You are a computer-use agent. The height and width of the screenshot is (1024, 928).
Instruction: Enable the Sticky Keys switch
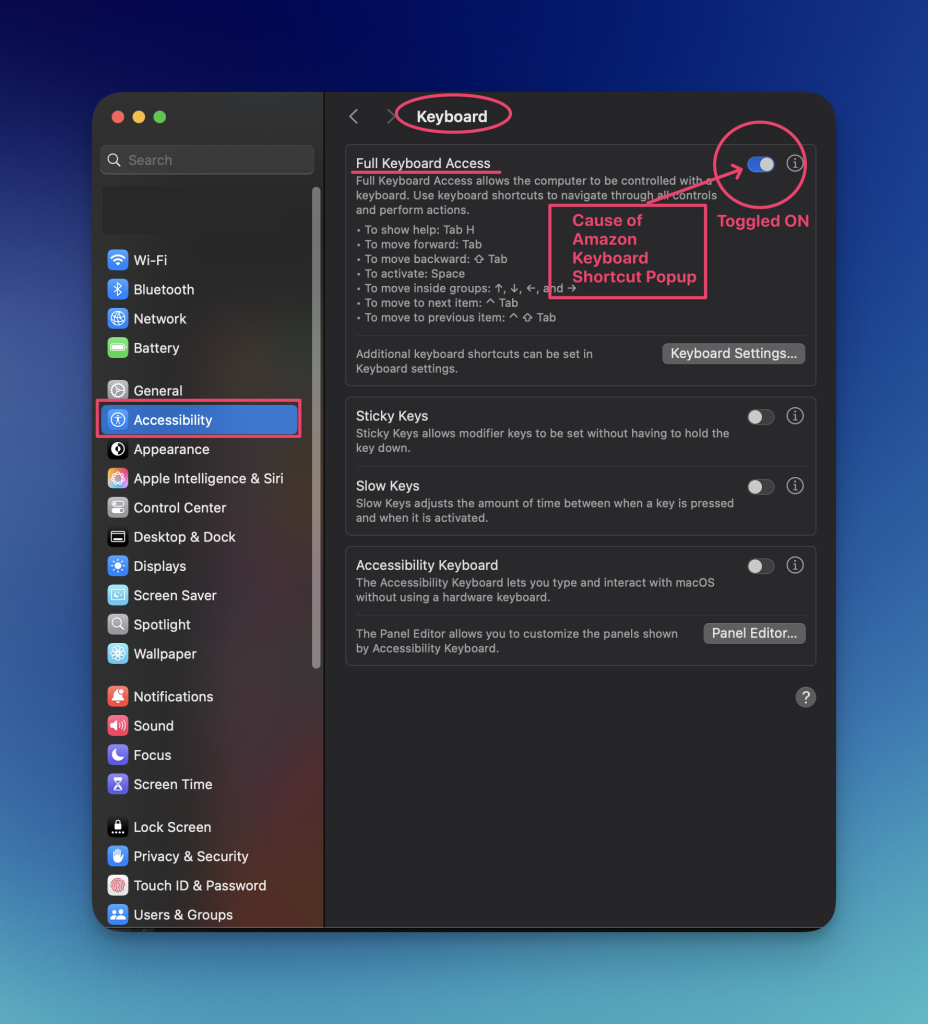[x=761, y=417]
